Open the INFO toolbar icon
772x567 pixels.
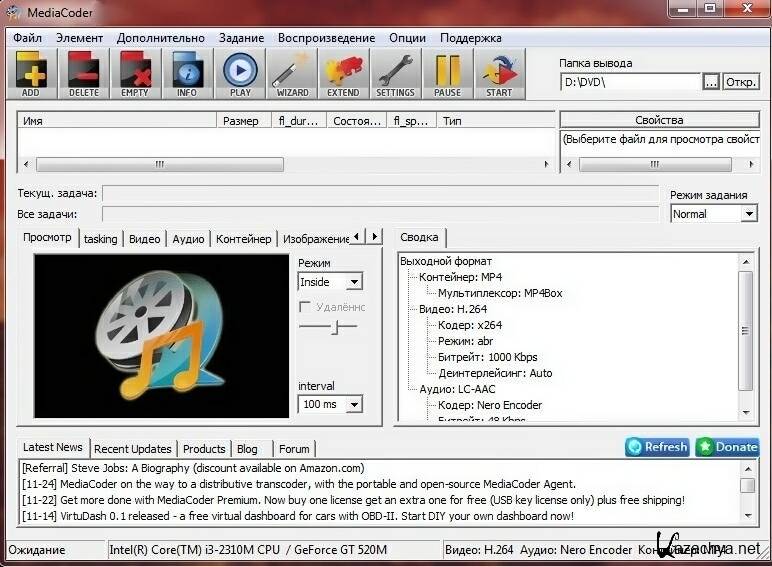[187, 74]
